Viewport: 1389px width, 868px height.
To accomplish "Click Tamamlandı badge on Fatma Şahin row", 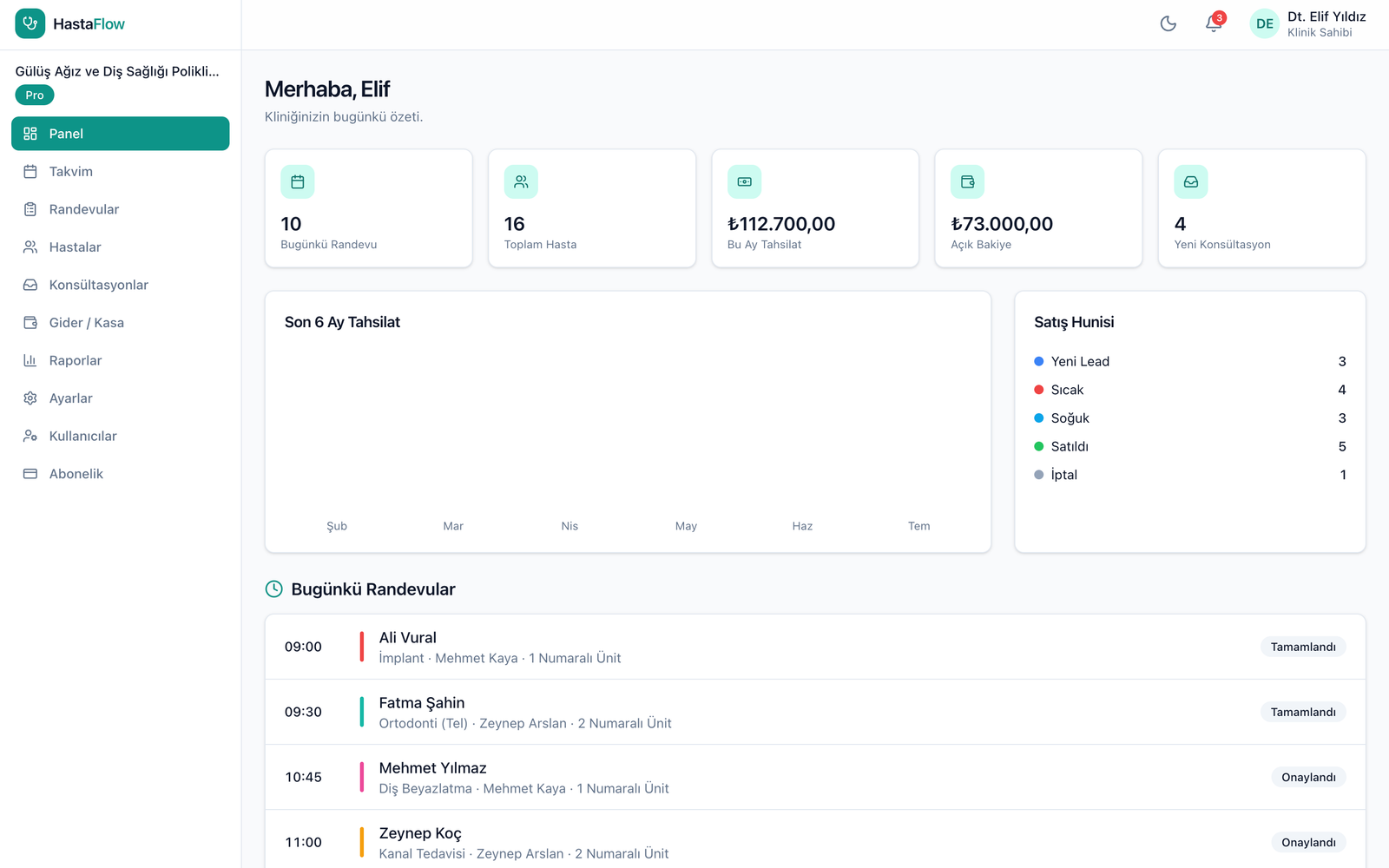I will (x=1303, y=712).
